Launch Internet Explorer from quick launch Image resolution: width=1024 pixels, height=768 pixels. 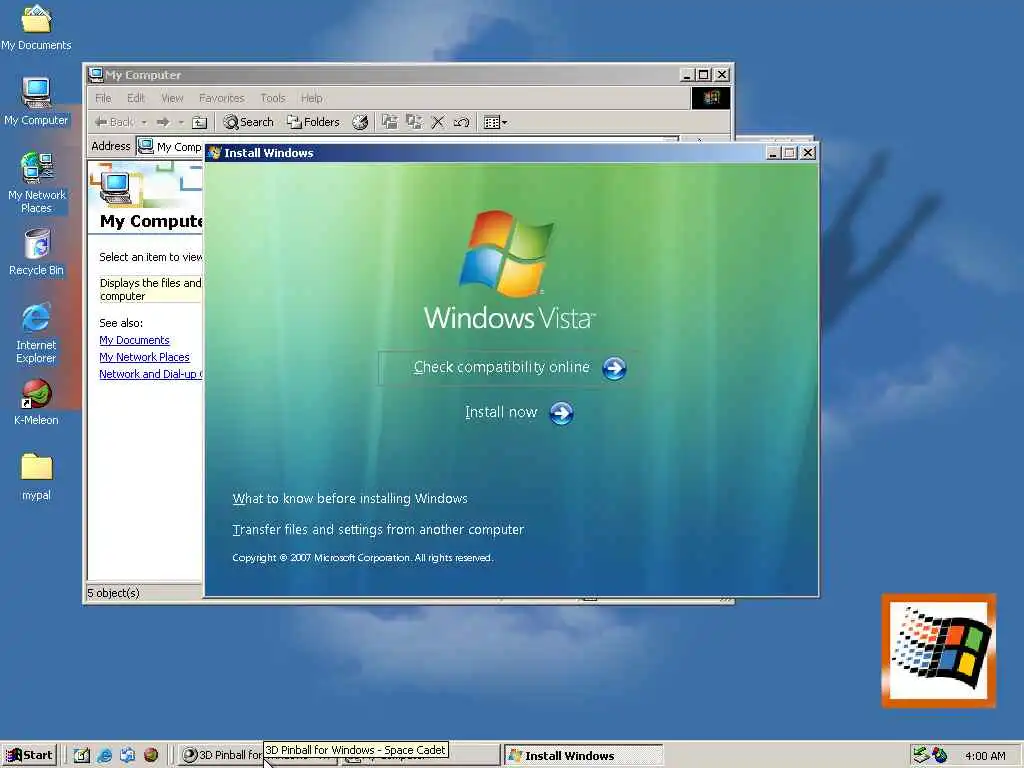pyautogui.click(x=104, y=756)
